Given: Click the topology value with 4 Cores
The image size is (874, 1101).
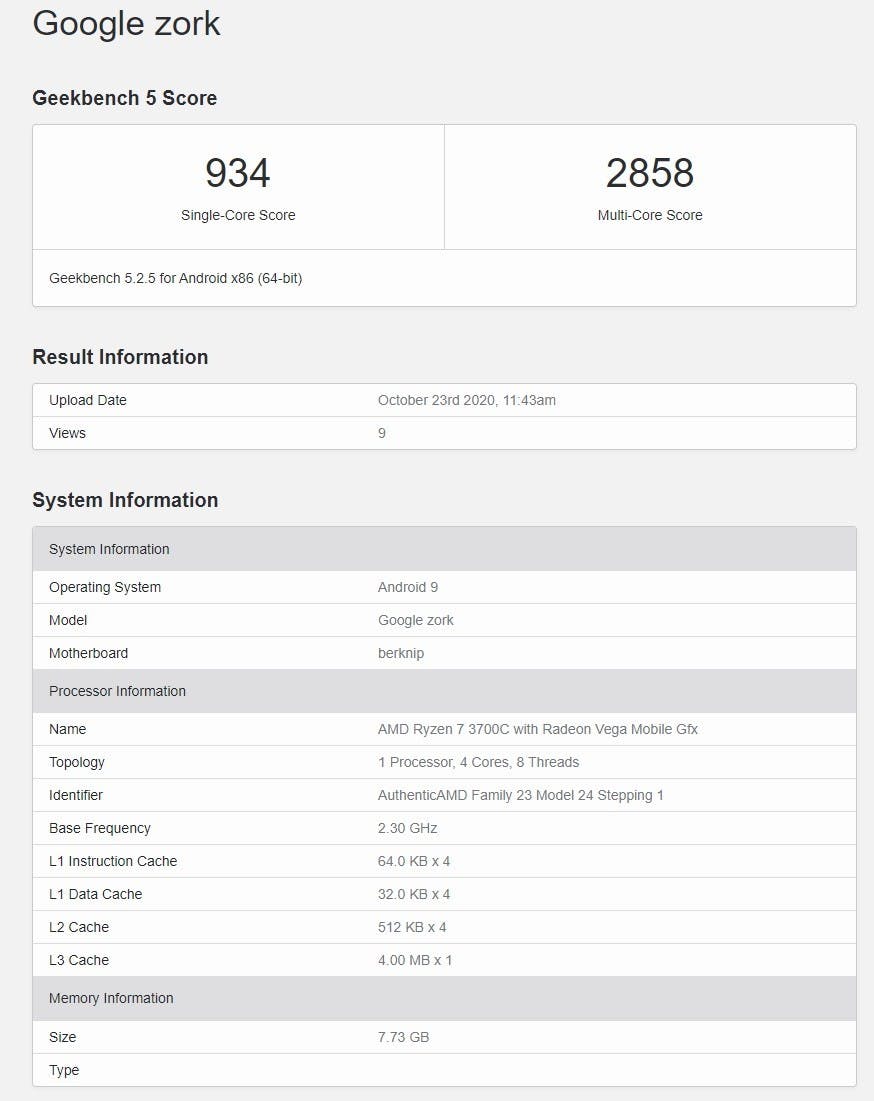Looking at the screenshot, I should (x=478, y=762).
